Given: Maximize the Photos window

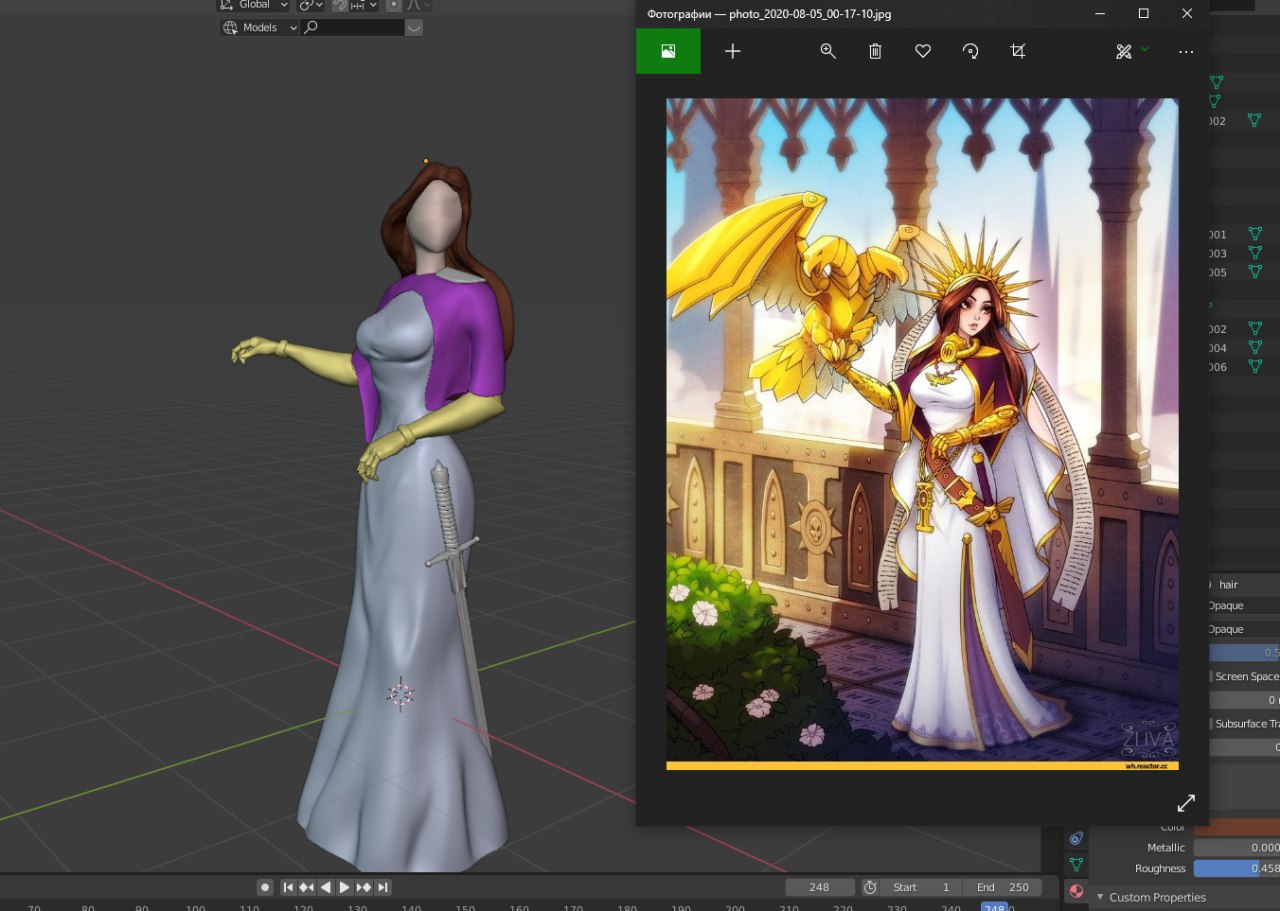Looking at the screenshot, I should tap(1143, 13).
